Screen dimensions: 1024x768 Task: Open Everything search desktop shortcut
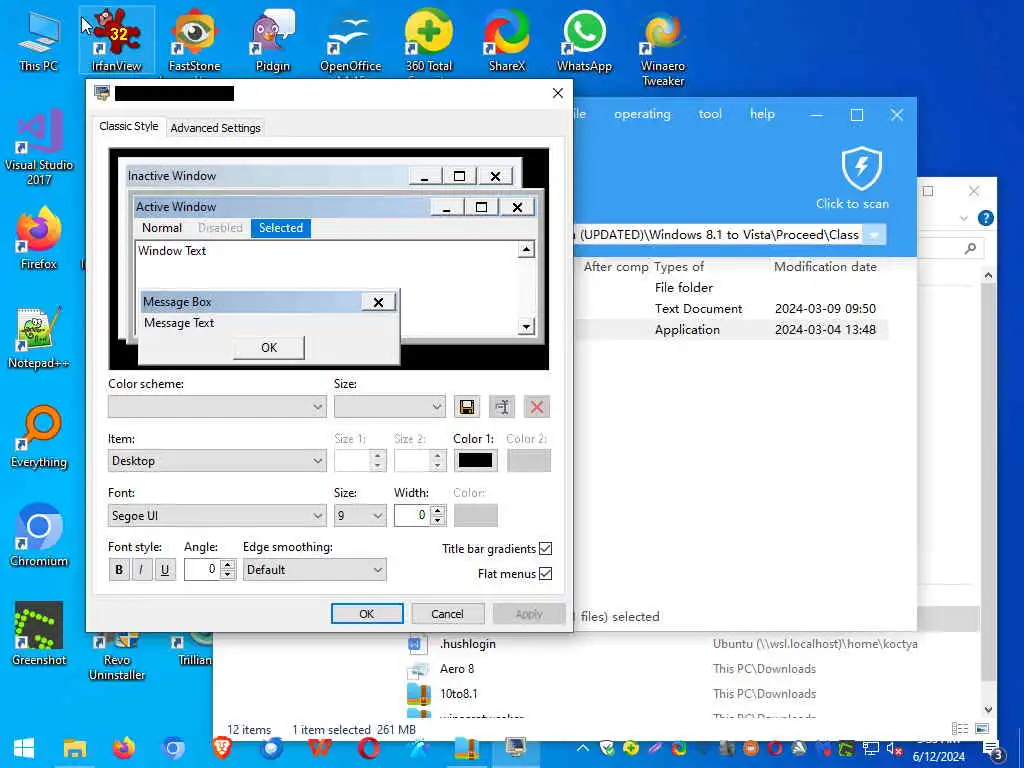(39, 437)
